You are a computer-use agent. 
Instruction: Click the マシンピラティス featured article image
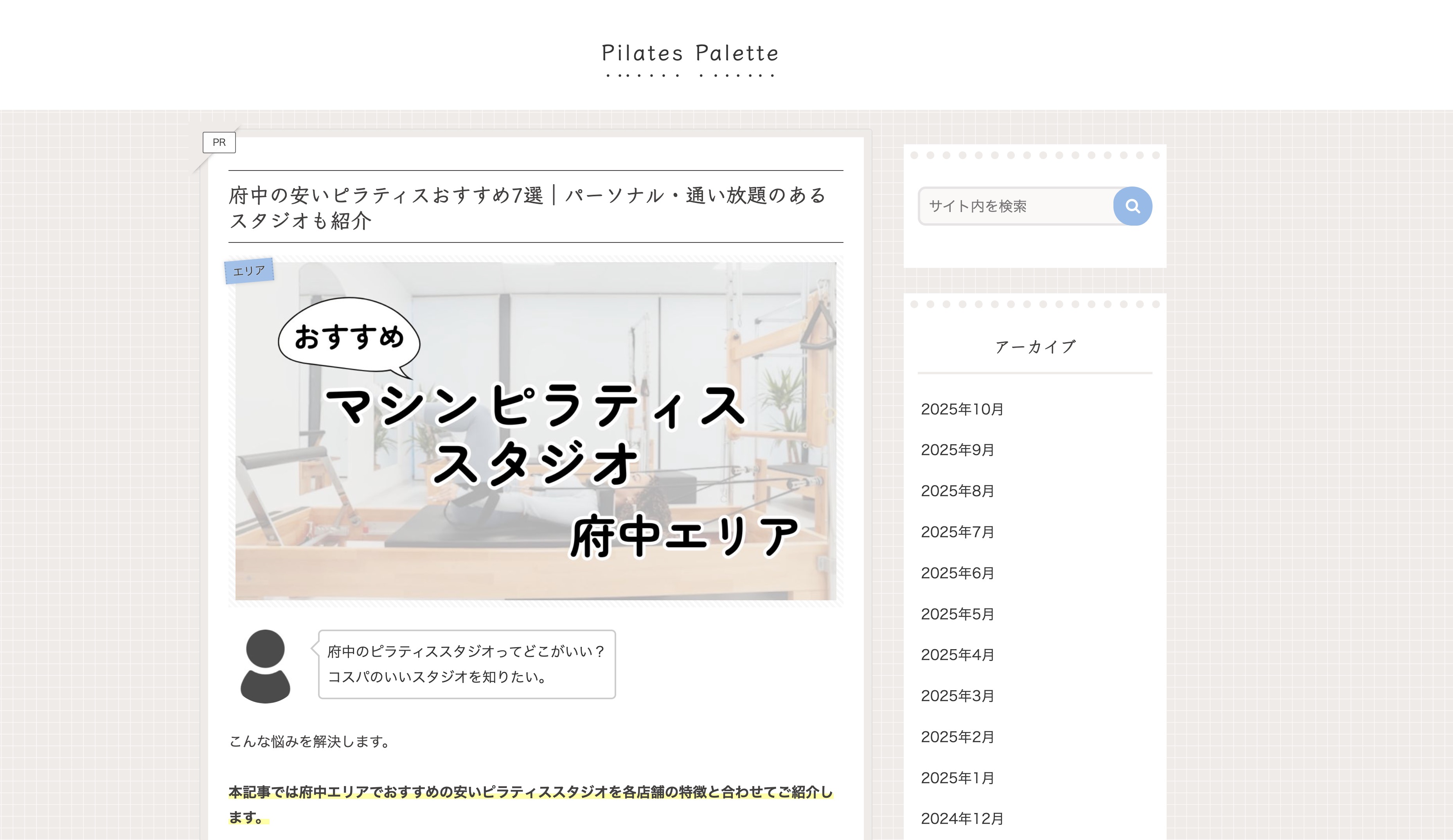535,431
